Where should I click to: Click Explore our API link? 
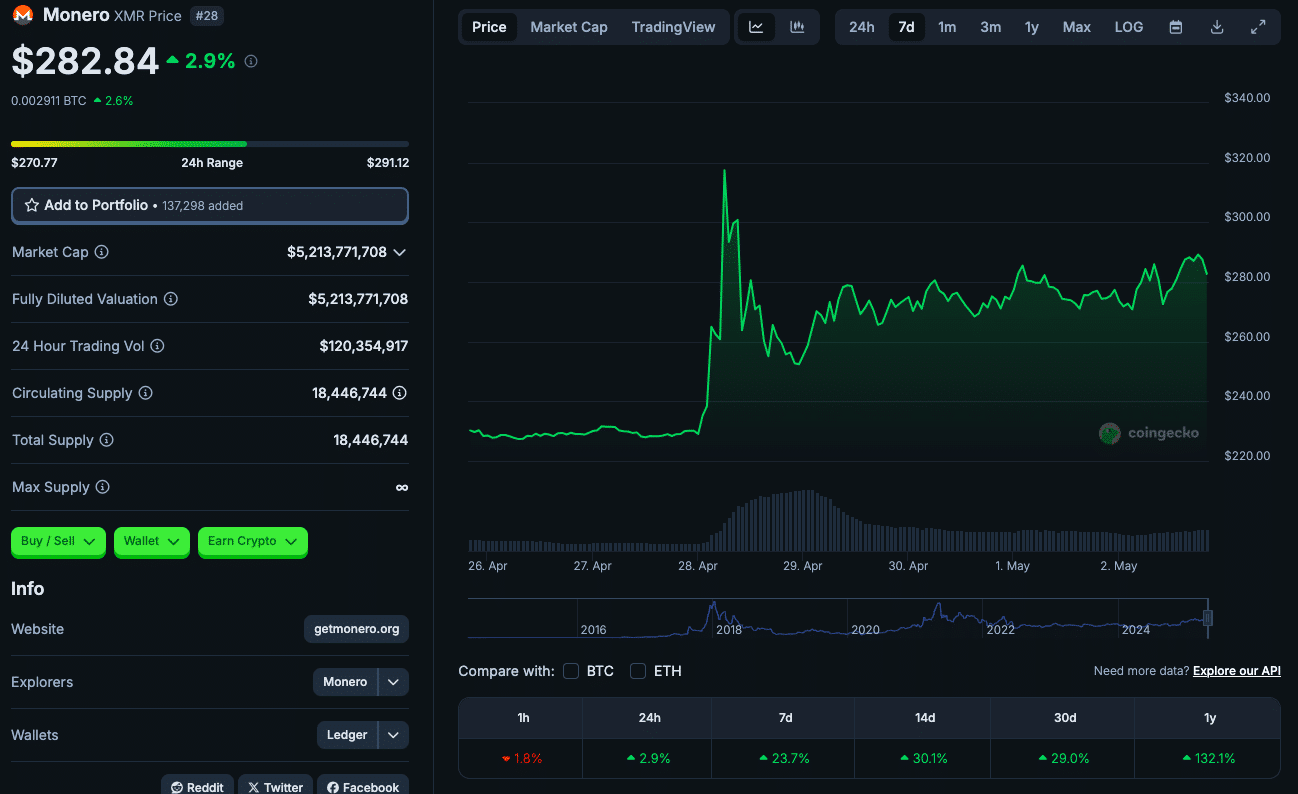tap(1237, 671)
